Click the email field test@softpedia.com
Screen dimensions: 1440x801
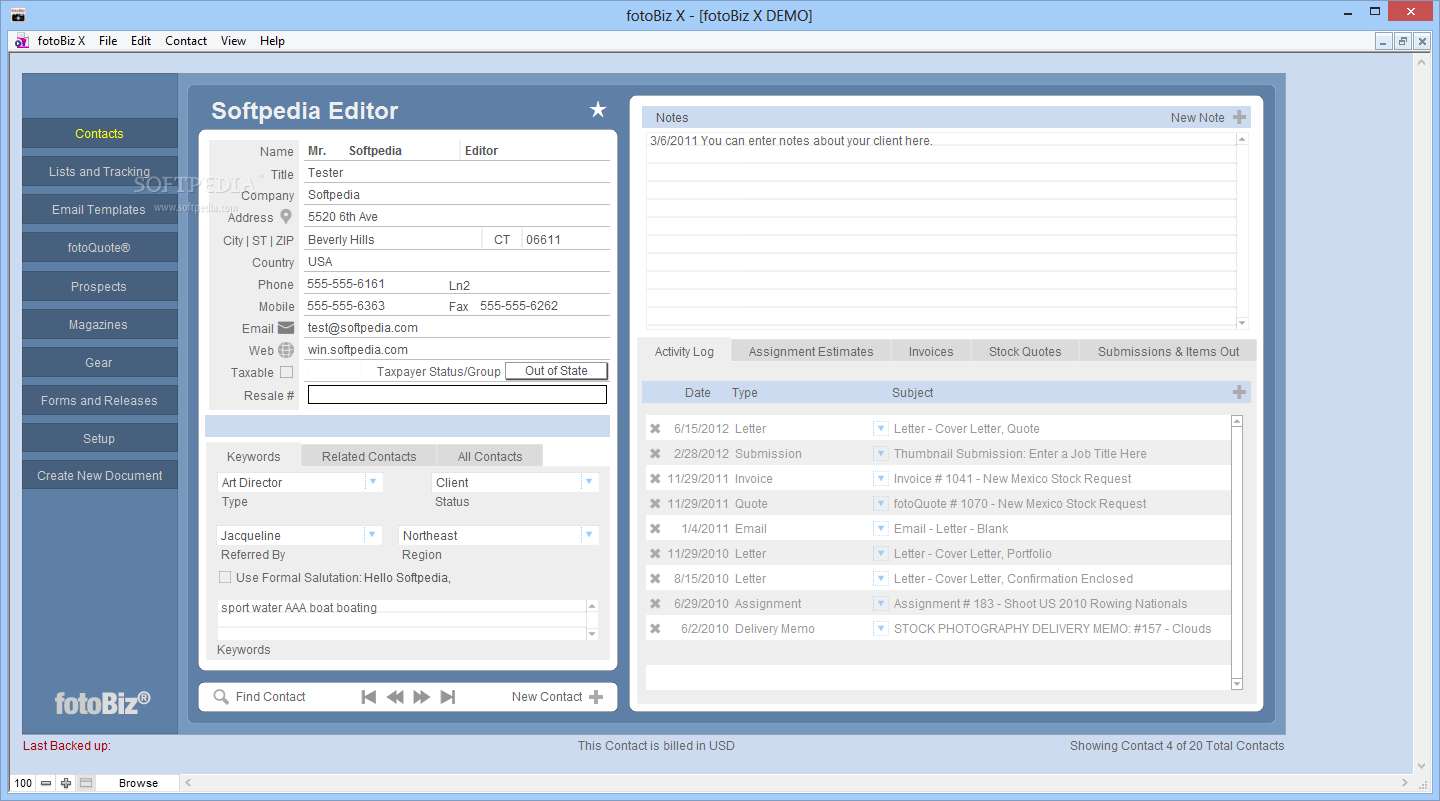457,328
